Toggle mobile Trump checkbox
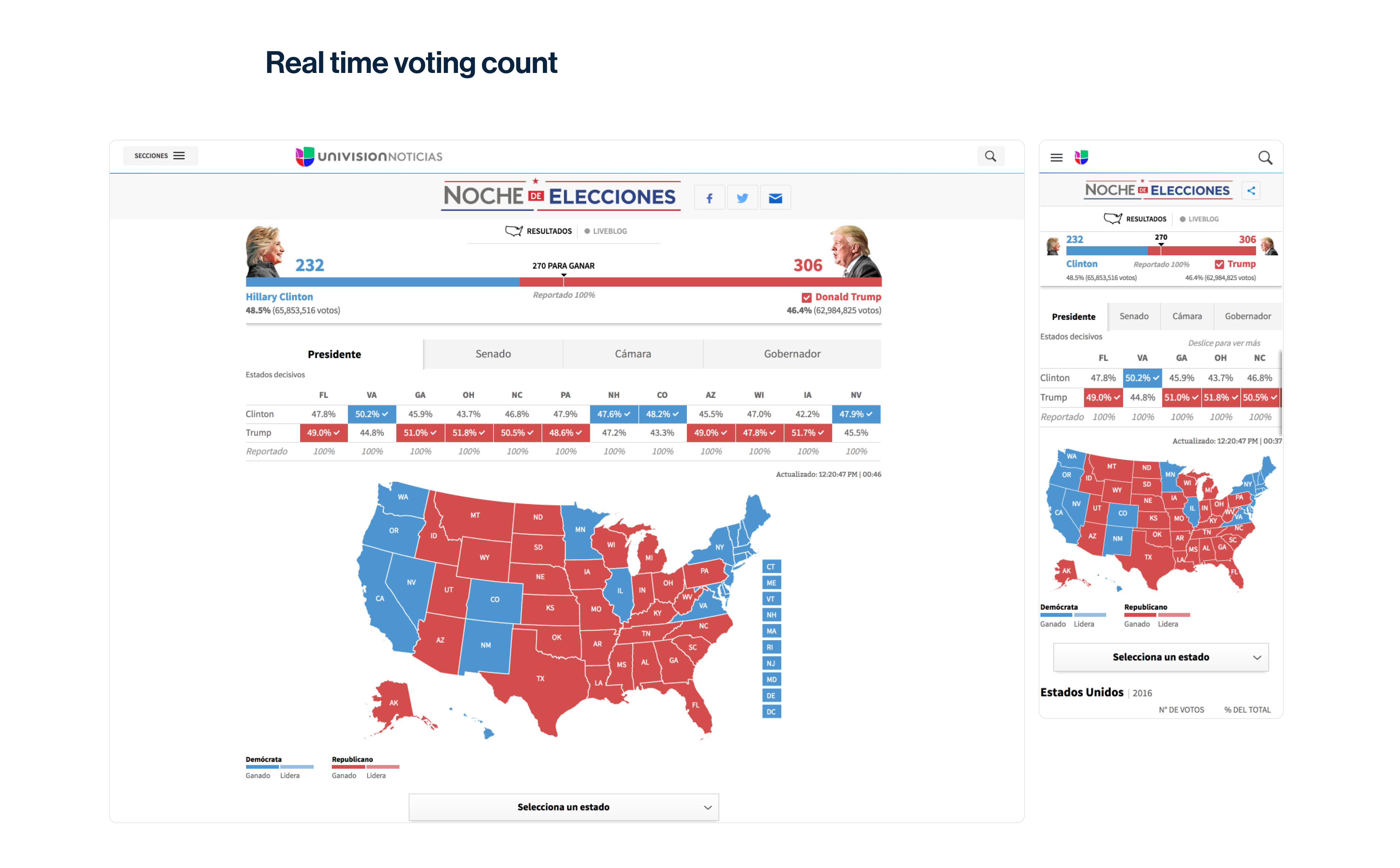1400x868 pixels. point(1219,264)
